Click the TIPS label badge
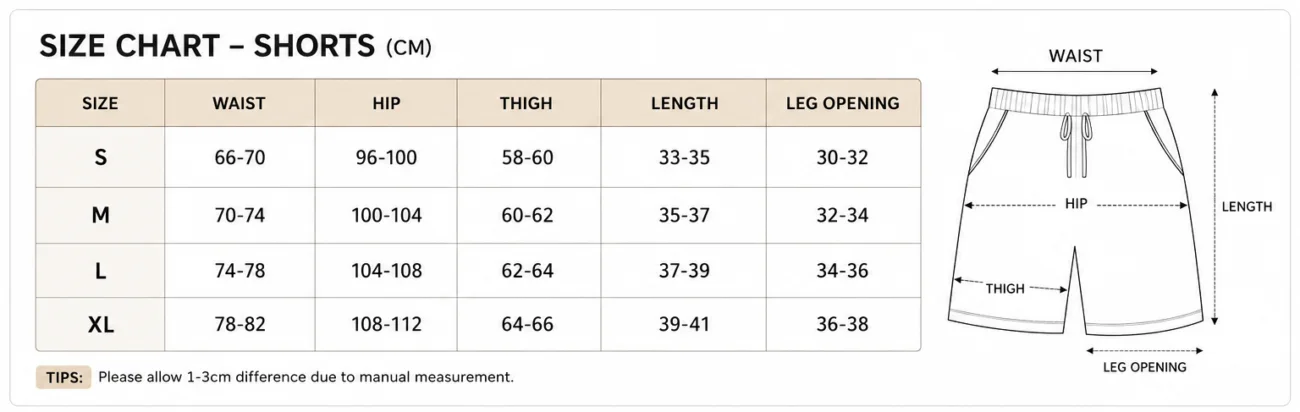The height and width of the screenshot is (412, 1300). pos(65,378)
